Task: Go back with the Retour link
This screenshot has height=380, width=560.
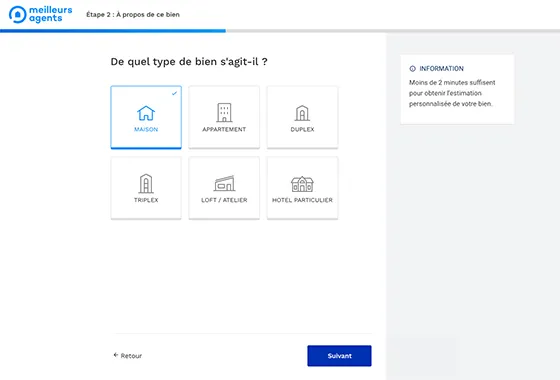Action: point(128,356)
